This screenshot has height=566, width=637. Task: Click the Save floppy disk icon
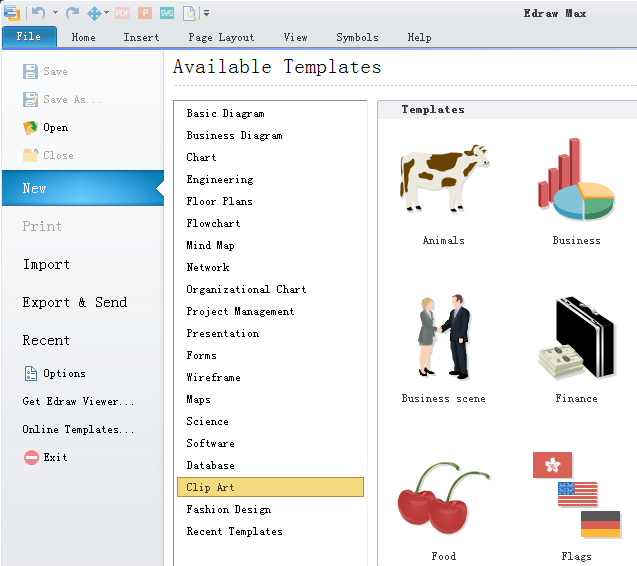(30, 72)
